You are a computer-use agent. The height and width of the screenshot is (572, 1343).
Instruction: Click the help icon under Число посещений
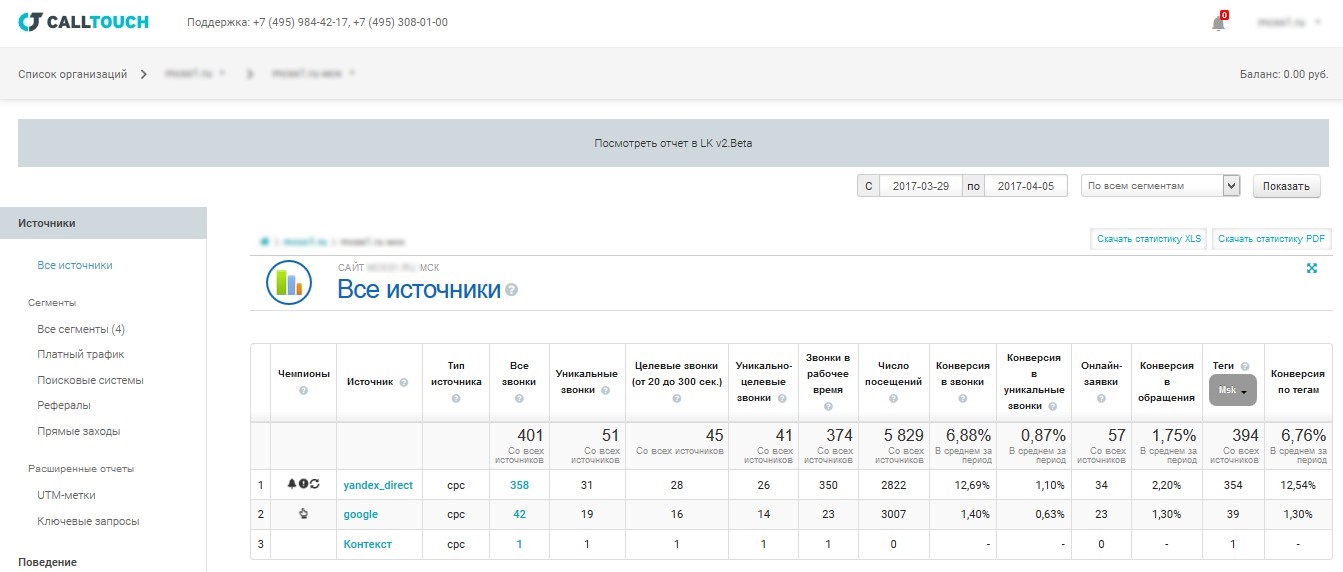point(893,398)
